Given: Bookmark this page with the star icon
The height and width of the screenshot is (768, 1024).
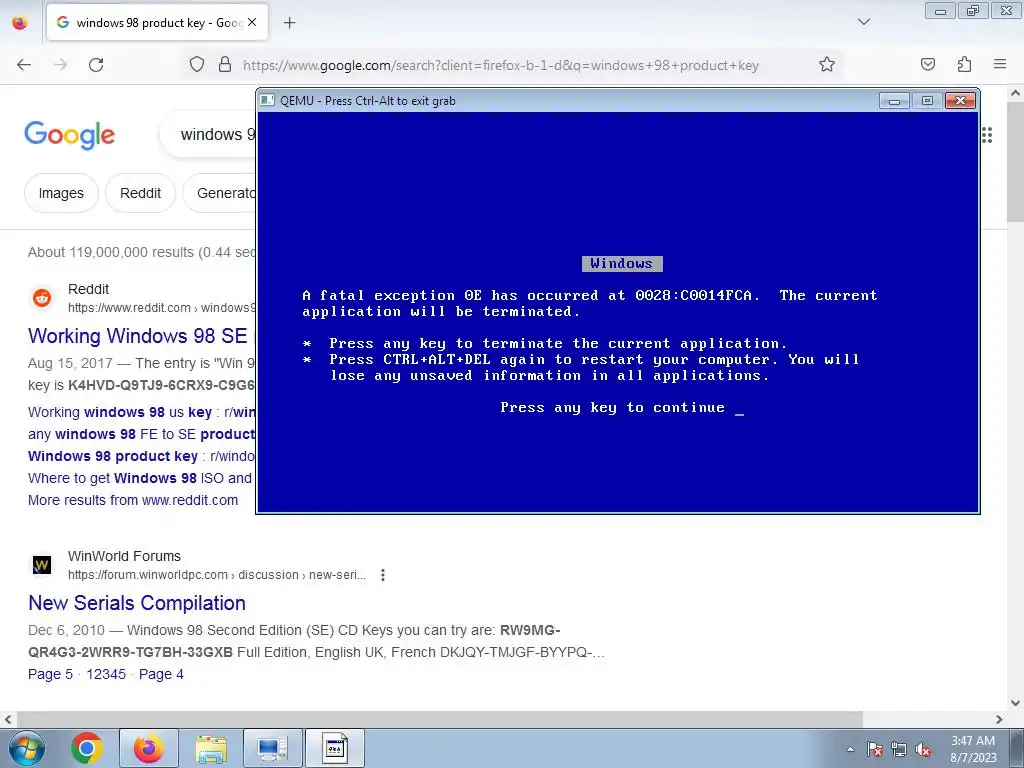Looking at the screenshot, I should [x=827, y=65].
